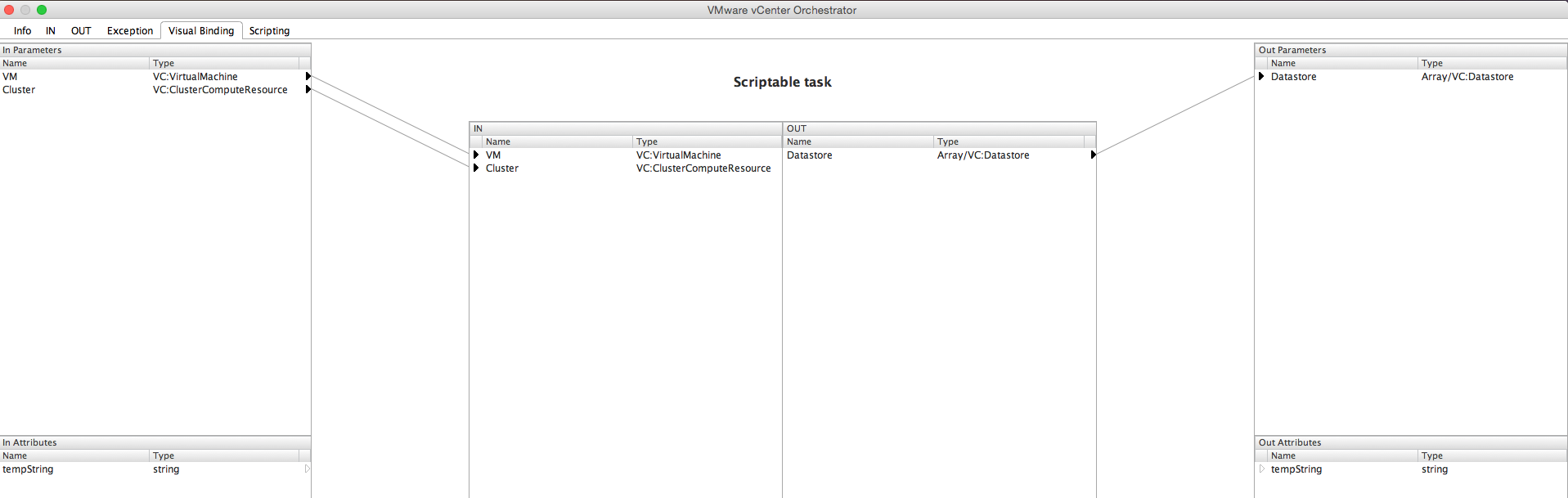Click the Name column header in In Parameters

[x=74, y=64]
